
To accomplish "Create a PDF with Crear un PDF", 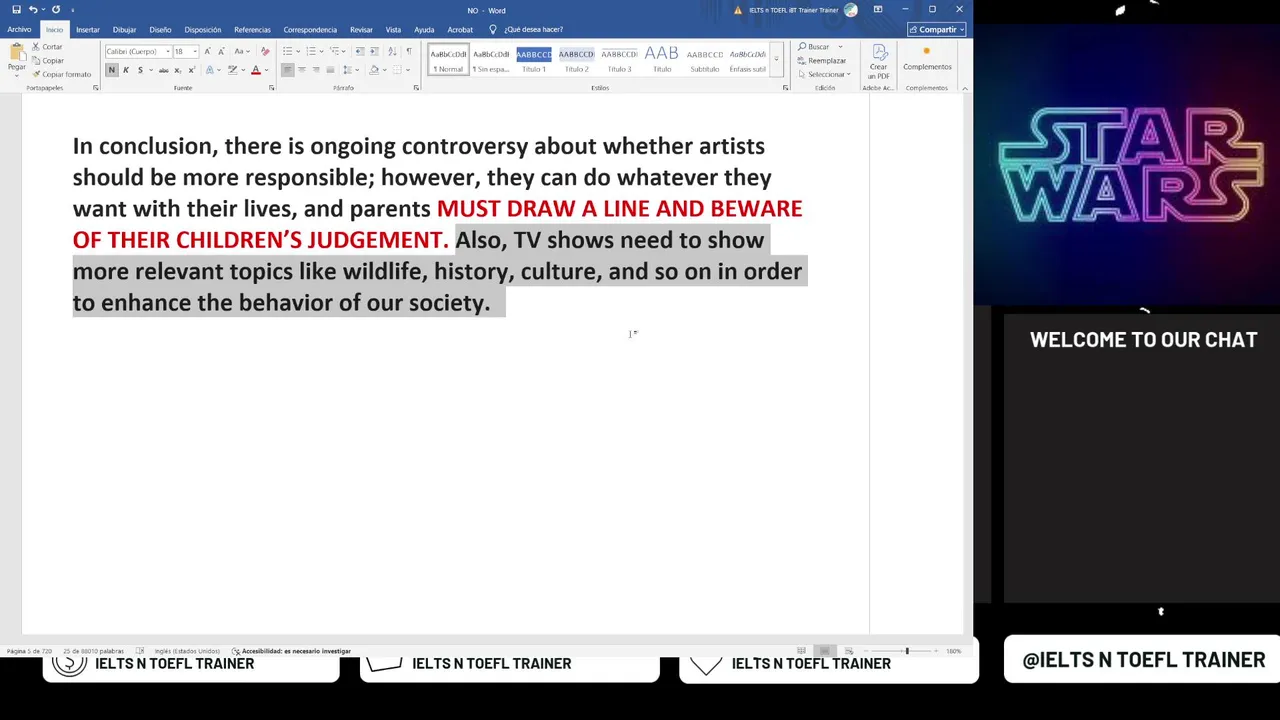I will coord(878,62).
